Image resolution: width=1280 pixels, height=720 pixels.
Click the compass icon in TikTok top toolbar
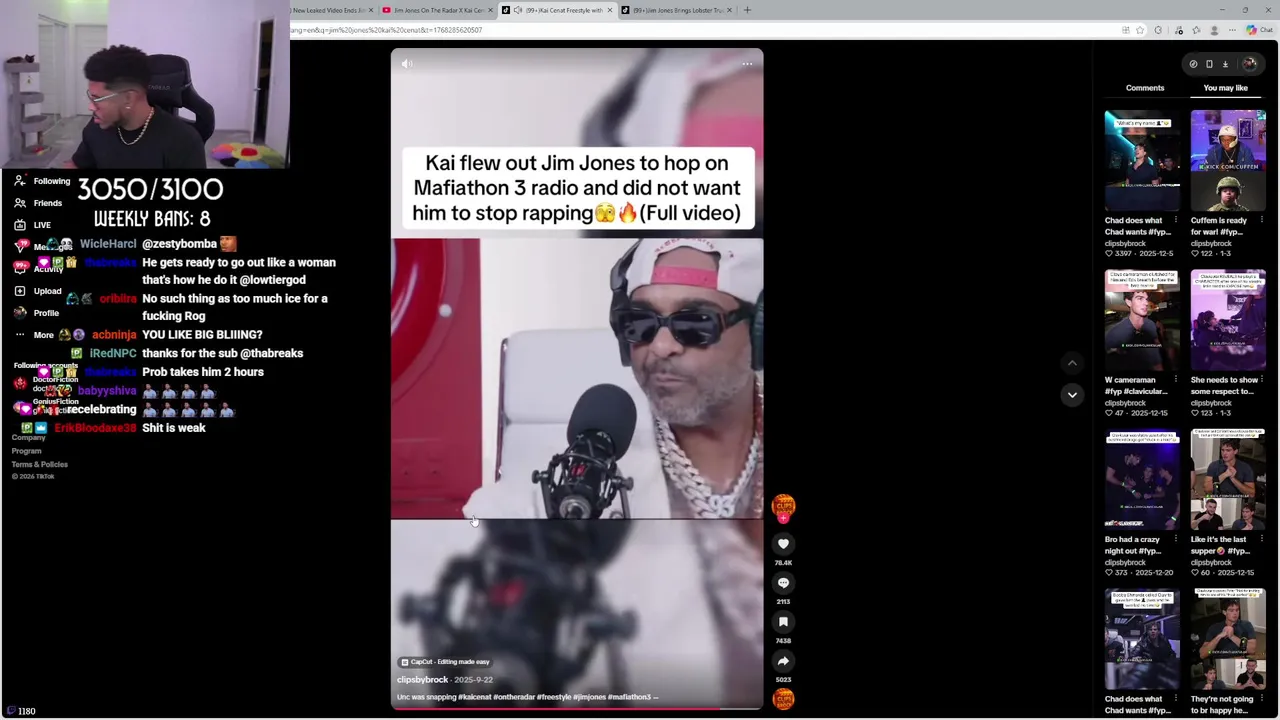click(1193, 64)
